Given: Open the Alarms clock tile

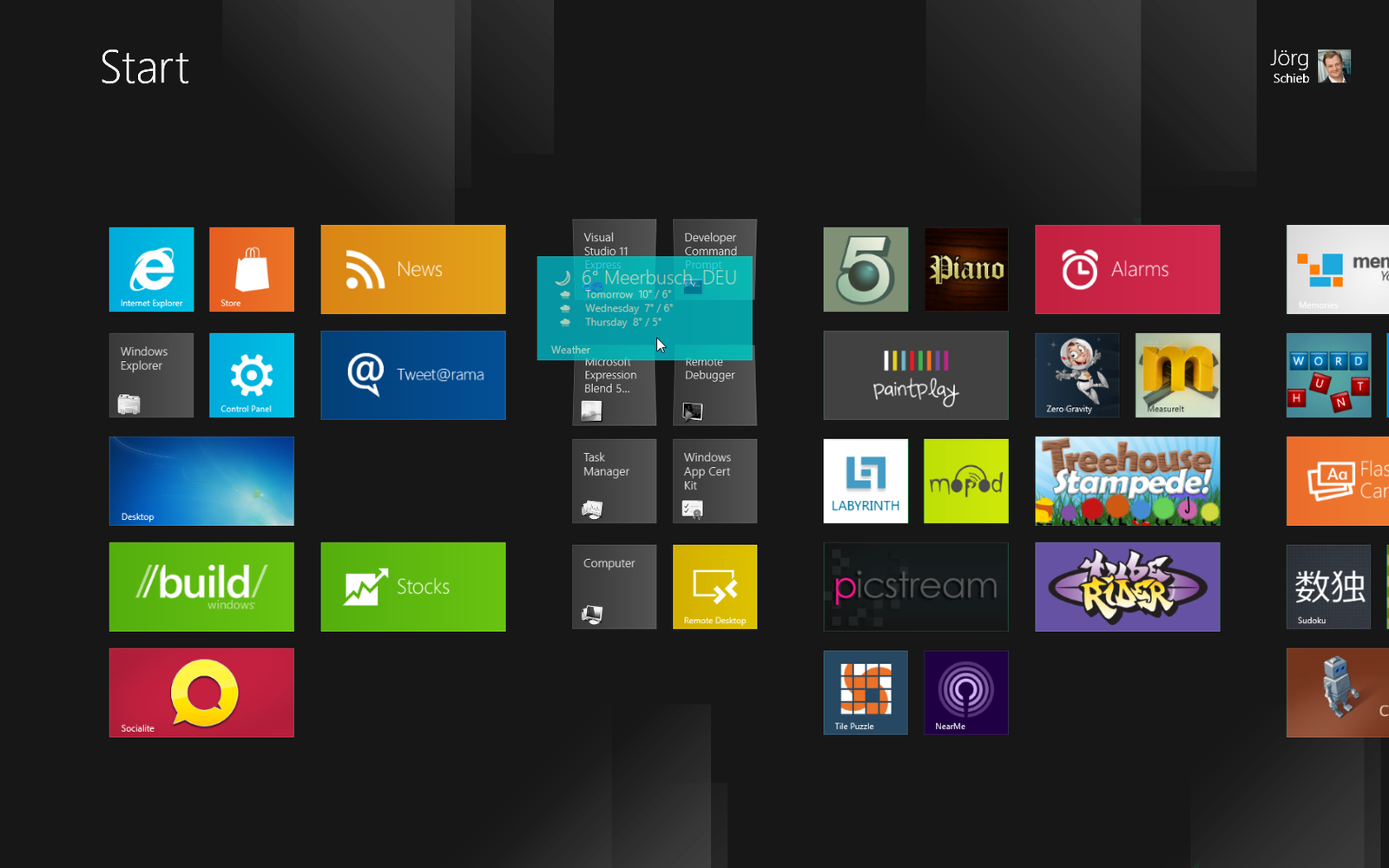Looking at the screenshot, I should [1127, 269].
